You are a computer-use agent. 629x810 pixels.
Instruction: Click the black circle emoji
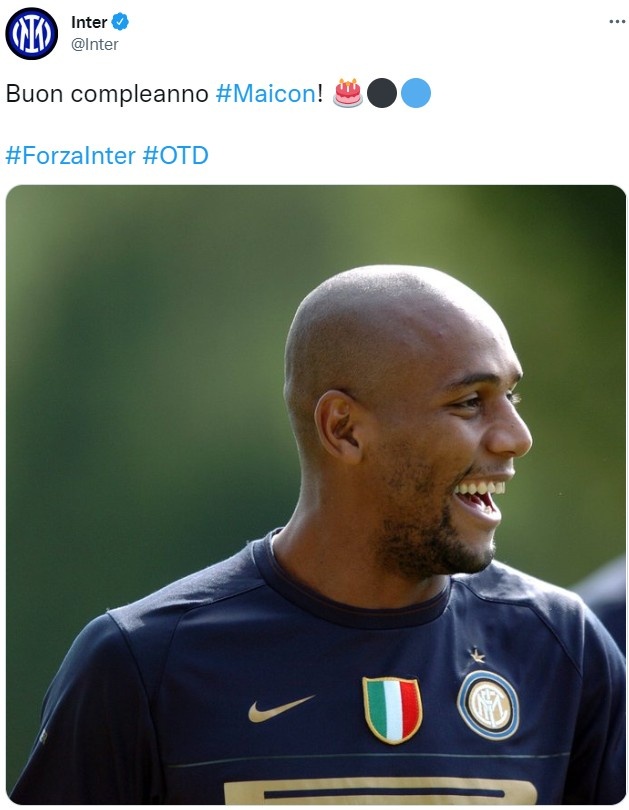[x=382, y=93]
